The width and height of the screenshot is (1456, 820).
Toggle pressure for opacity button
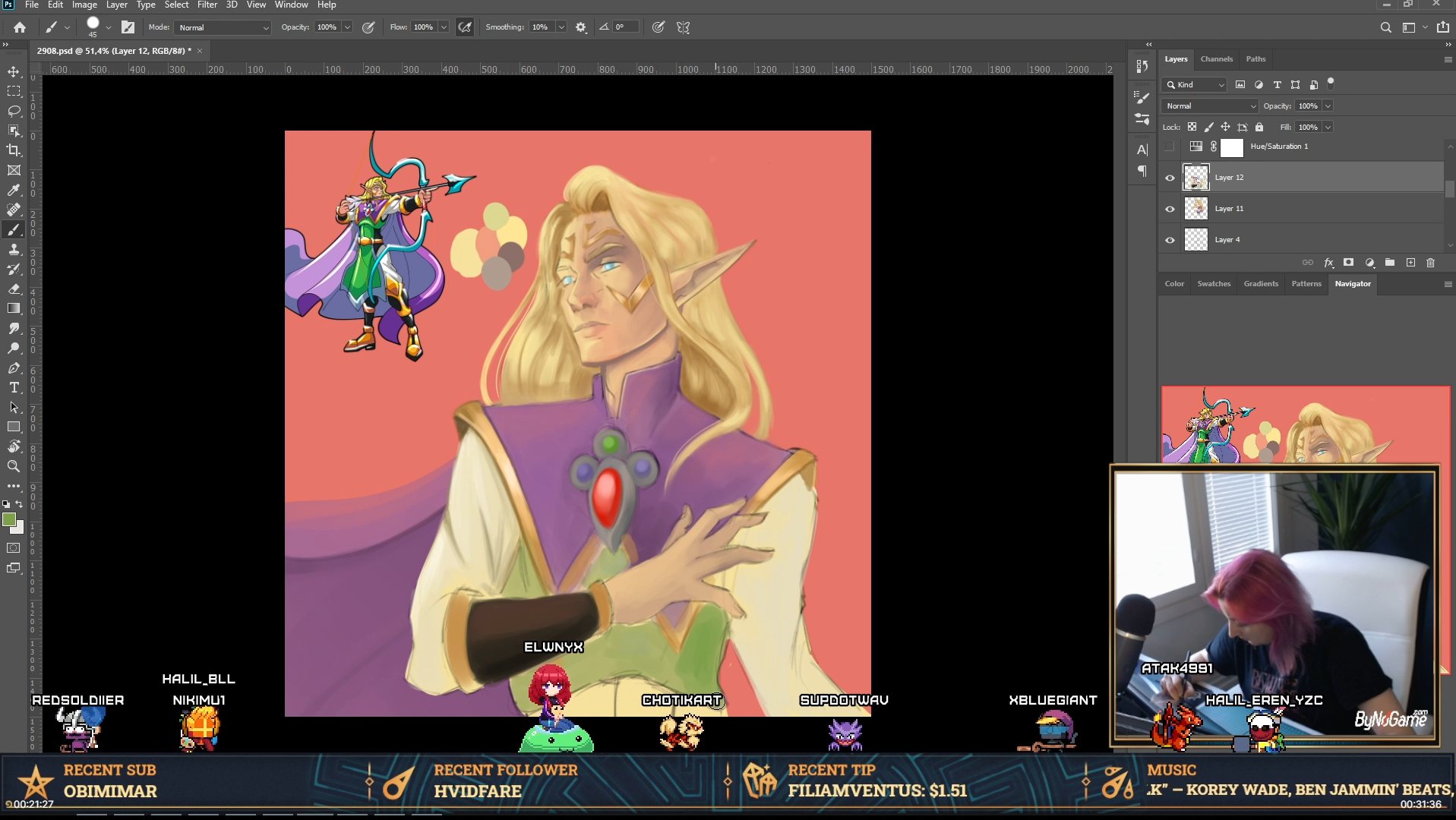(368, 27)
